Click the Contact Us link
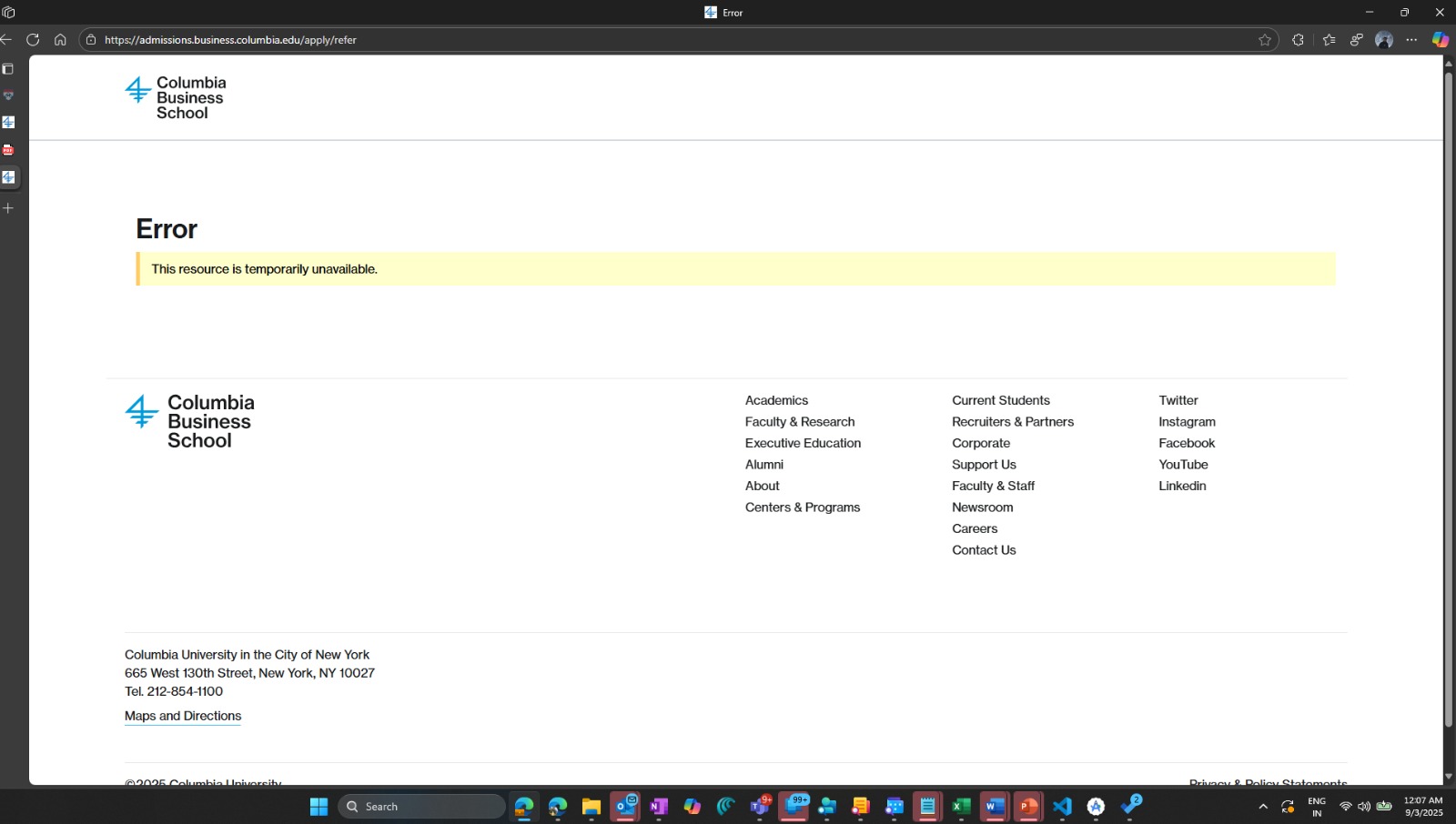Viewport: 1456px width, 824px height. click(984, 550)
